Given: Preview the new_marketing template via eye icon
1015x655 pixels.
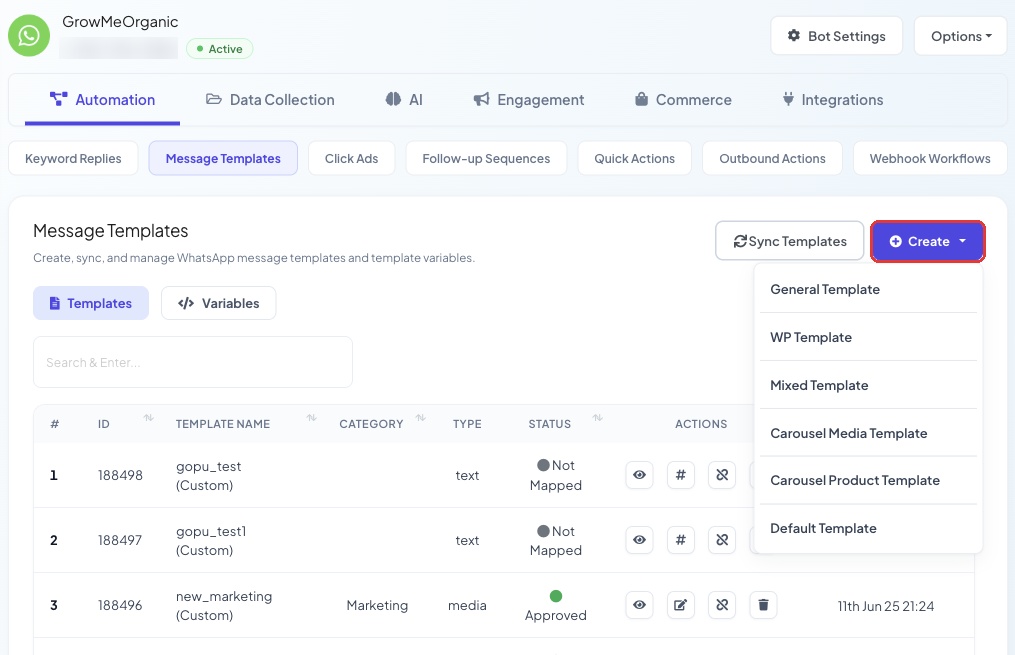Looking at the screenshot, I should [639, 605].
